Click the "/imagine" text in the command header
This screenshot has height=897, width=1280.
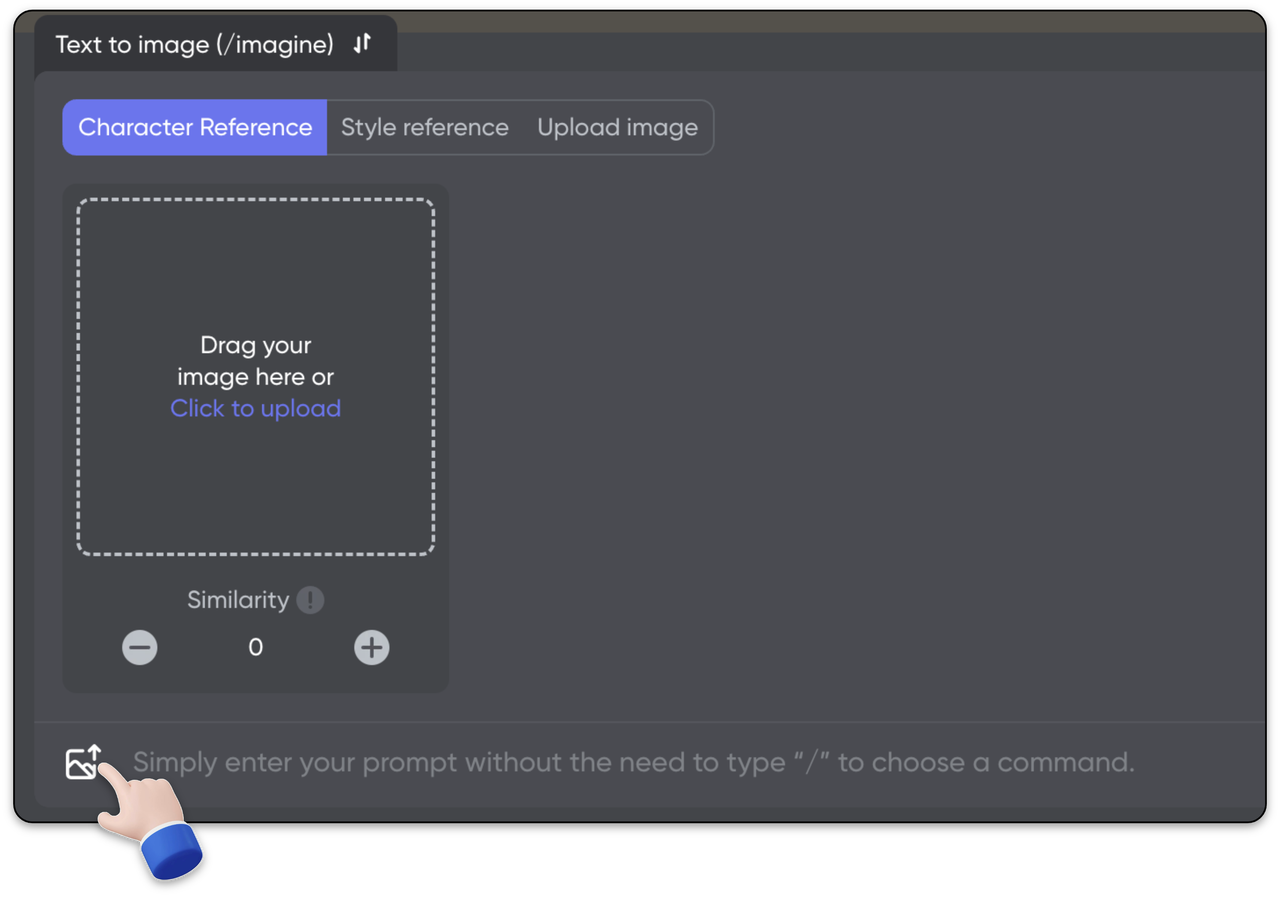coord(275,44)
